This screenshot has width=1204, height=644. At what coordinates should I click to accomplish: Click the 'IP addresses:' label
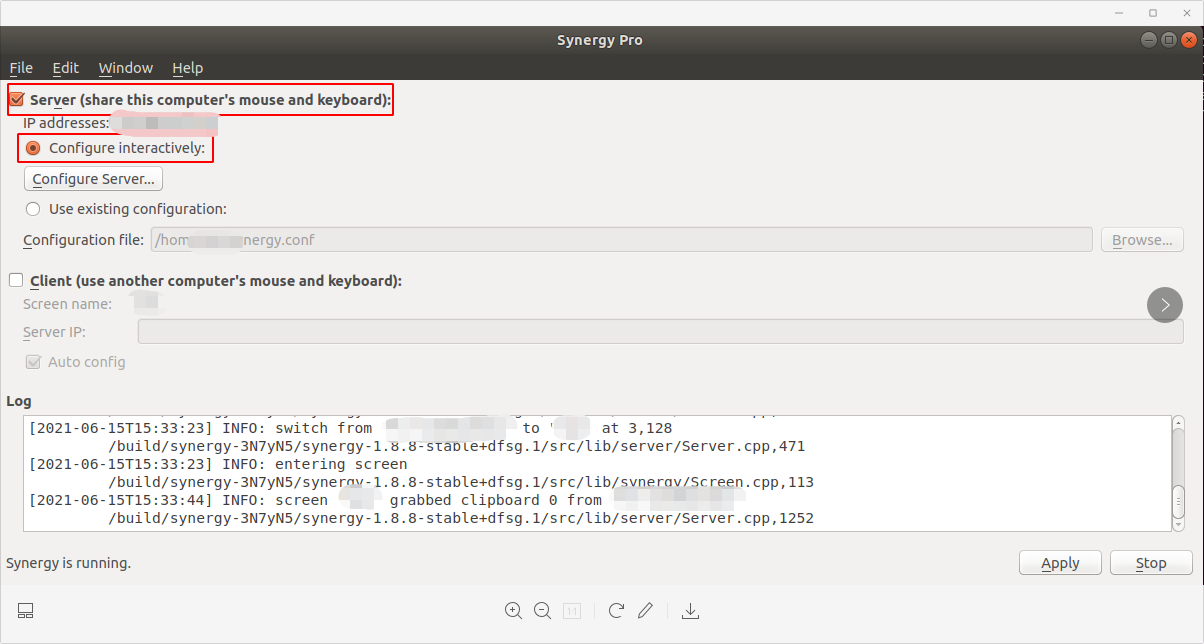pos(66,123)
